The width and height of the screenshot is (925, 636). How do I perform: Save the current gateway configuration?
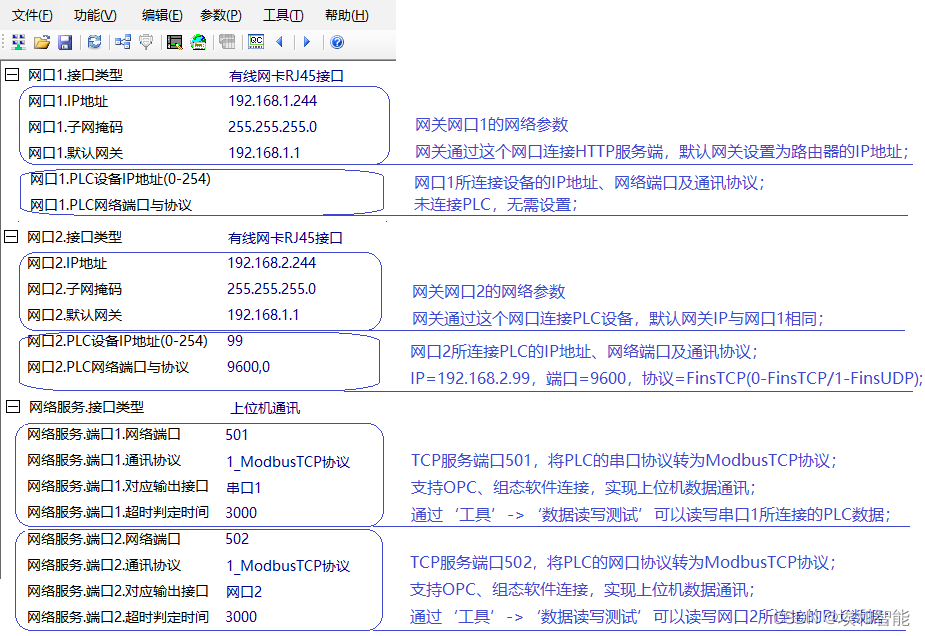click(x=66, y=42)
